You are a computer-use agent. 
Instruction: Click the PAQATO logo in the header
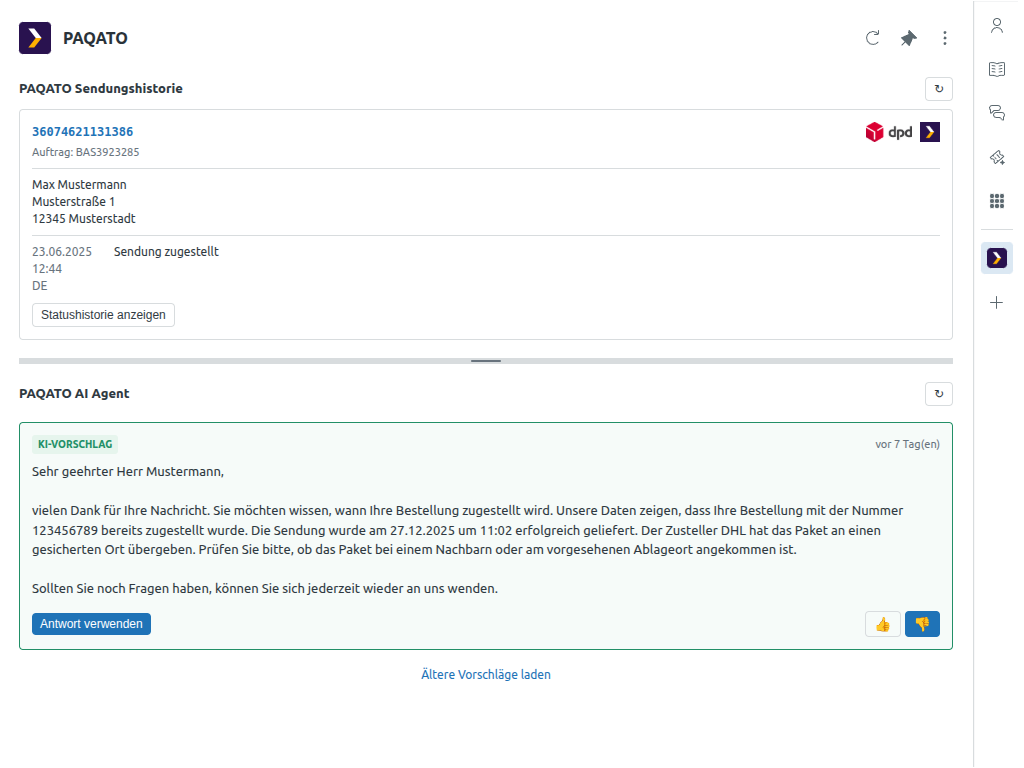[34, 38]
